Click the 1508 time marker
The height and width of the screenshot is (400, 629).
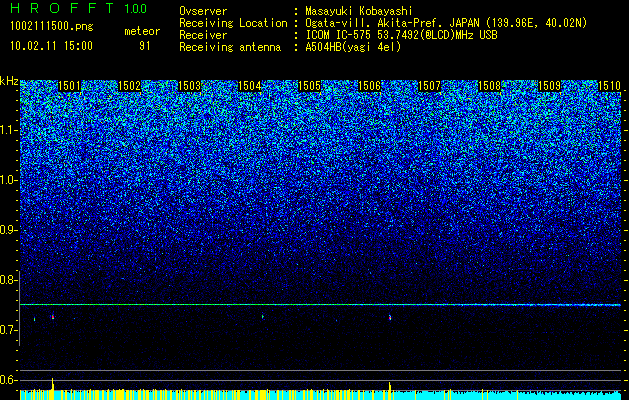point(489,86)
